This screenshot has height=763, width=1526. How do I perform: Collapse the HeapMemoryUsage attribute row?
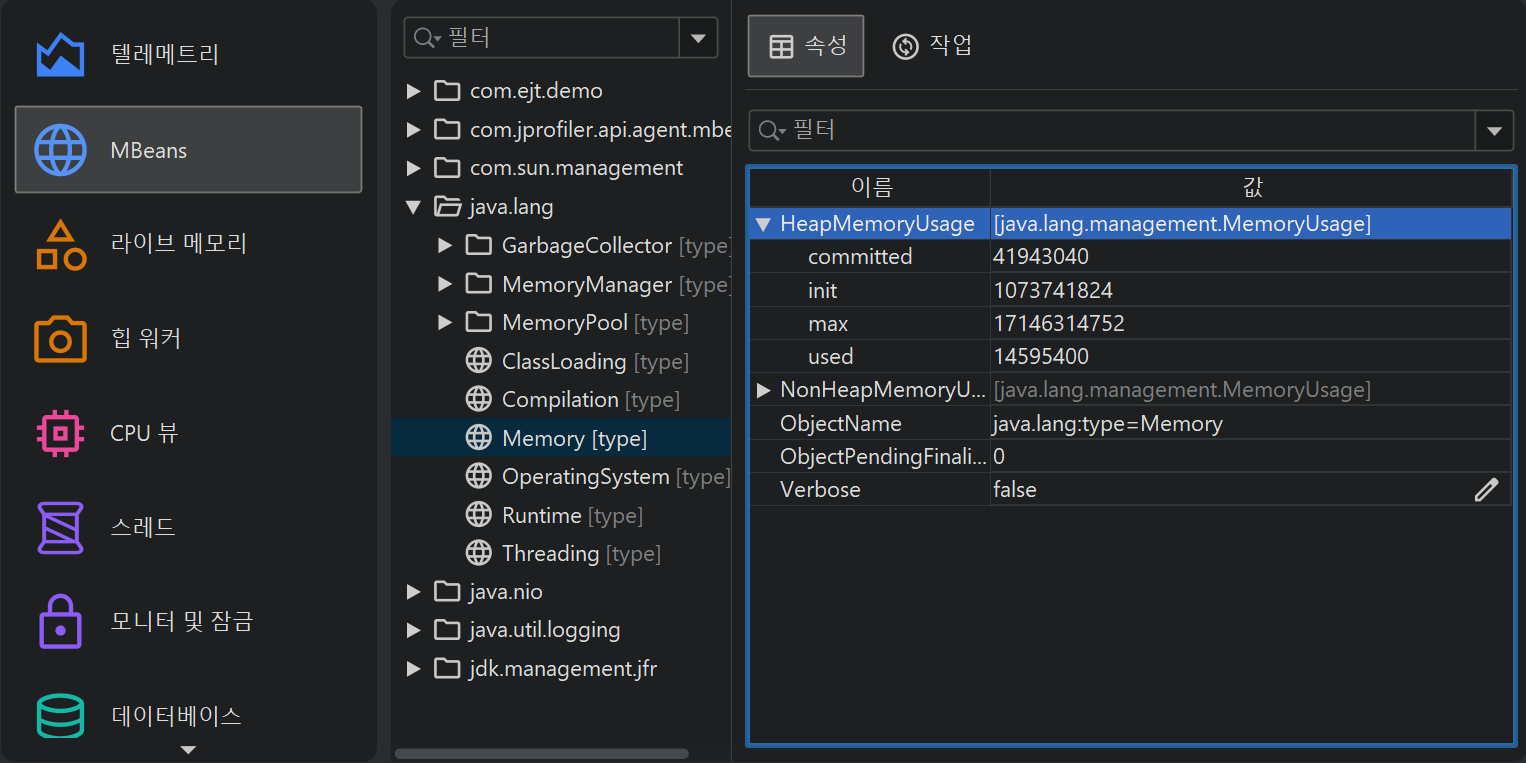[x=763, y=224]
